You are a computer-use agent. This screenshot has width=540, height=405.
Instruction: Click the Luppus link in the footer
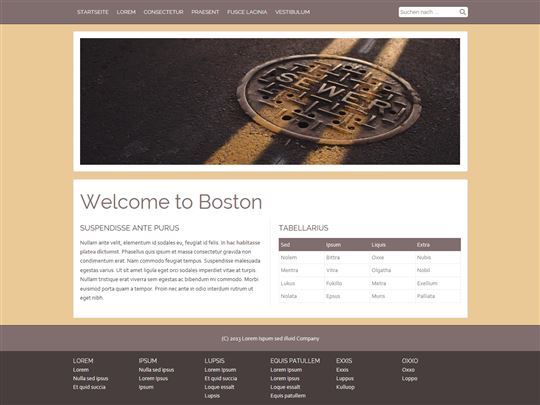345,378
